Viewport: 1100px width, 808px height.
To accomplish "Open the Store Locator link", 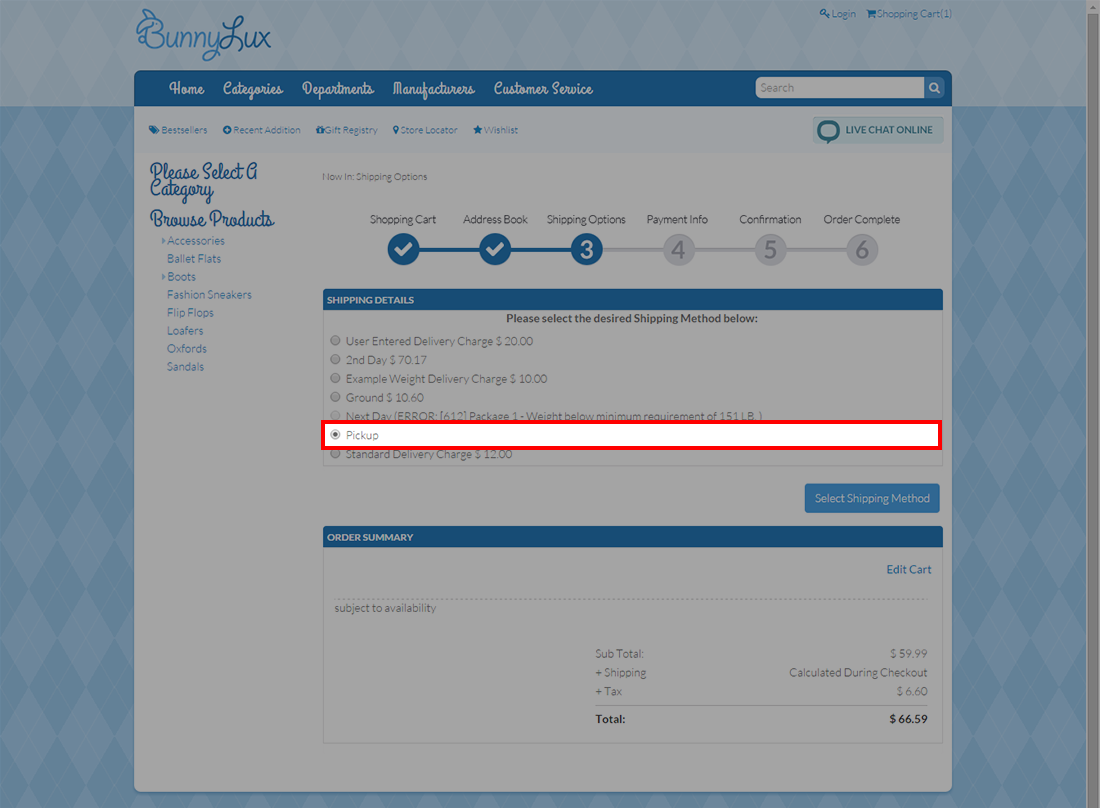I will click(424, 130).
